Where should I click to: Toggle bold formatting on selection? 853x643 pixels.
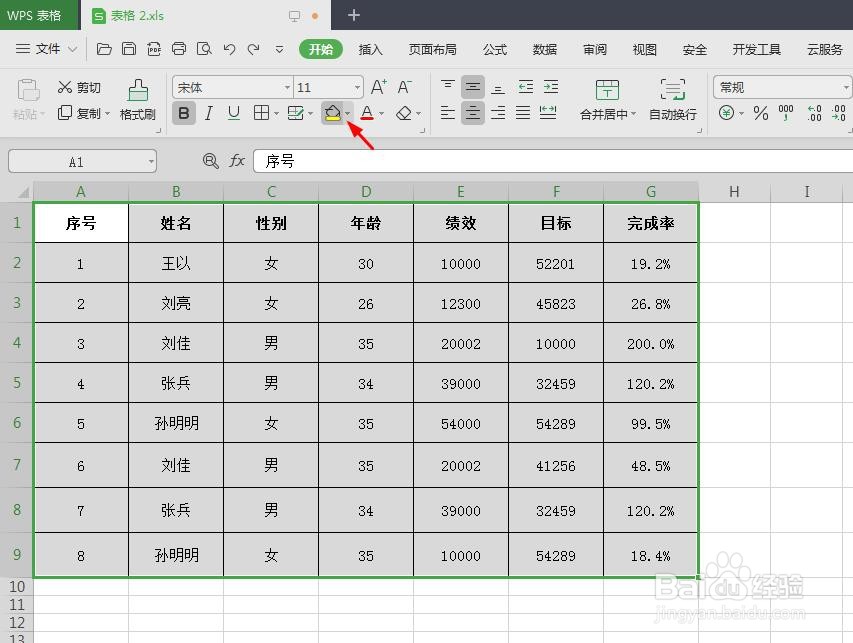(183, 113)
